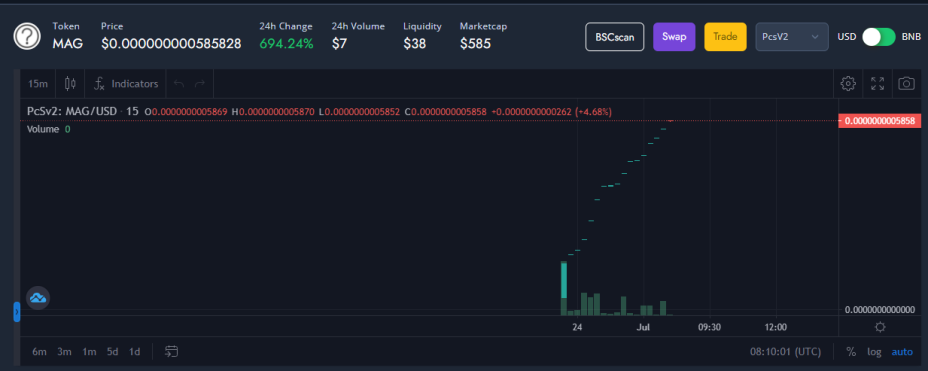Image resolution: width=928 pixels, height=371 pixels.
Task: Click the token price $0.000000000585828
Action: tap(171, 43)
